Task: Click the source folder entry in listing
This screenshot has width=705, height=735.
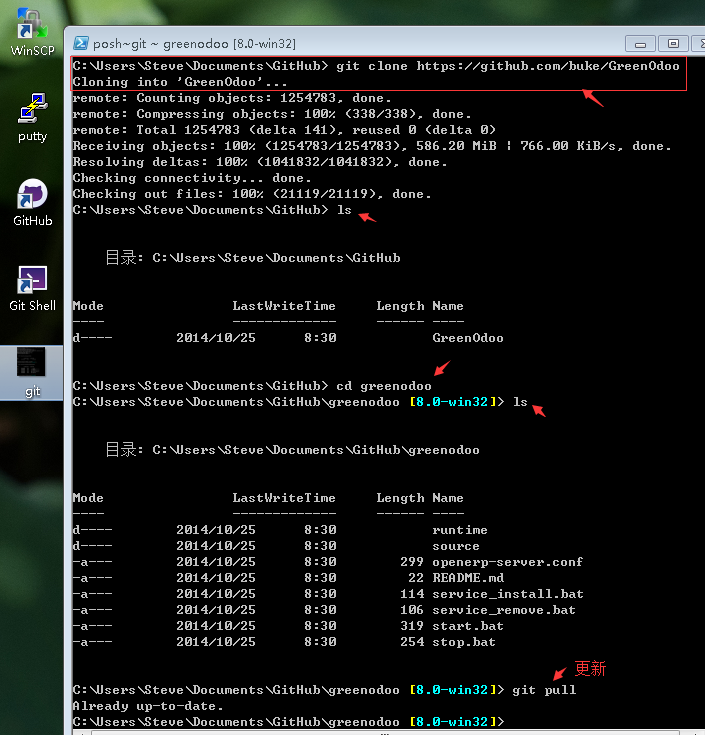Action: [x=455, y=546]
